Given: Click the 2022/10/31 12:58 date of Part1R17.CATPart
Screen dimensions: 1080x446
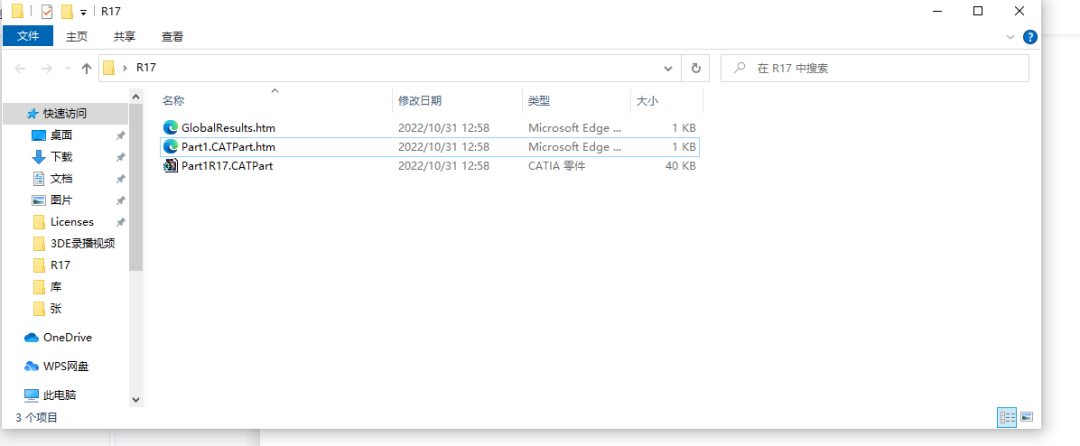Looking at the screenshot, I should point(444,166).
